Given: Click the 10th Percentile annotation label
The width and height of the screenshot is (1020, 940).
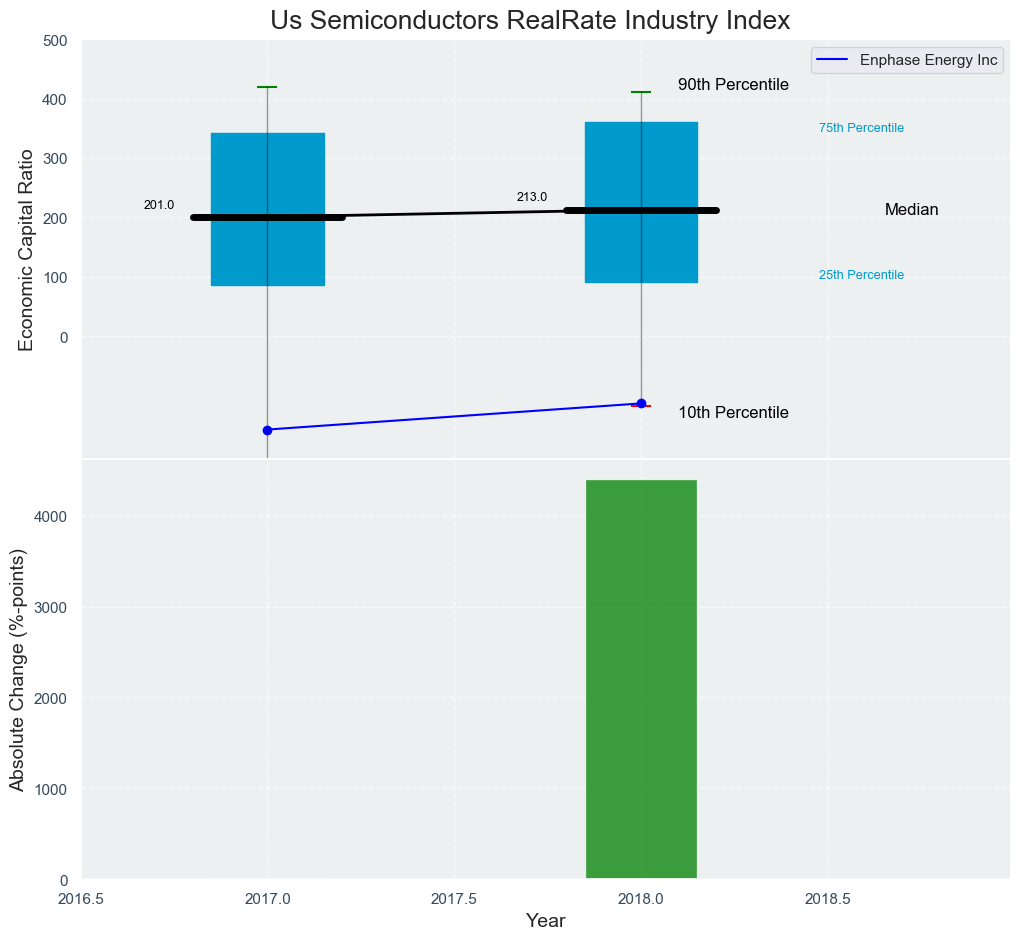Looking at the screenshot, I should 733,413.
